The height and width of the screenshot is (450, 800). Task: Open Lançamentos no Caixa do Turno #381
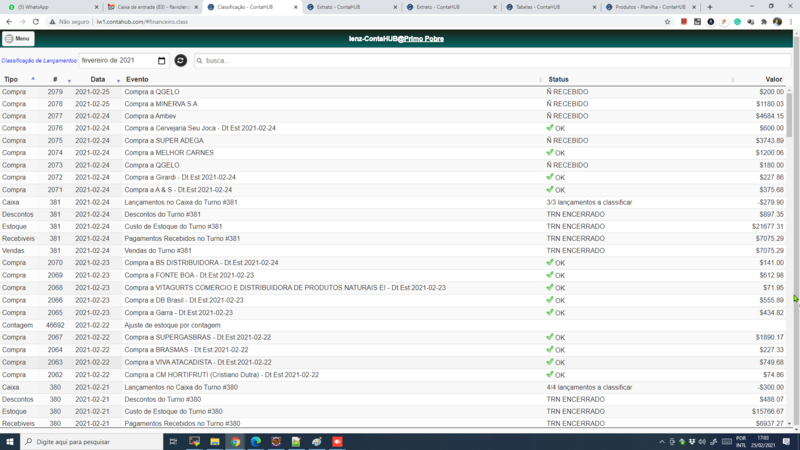point(181,203)
